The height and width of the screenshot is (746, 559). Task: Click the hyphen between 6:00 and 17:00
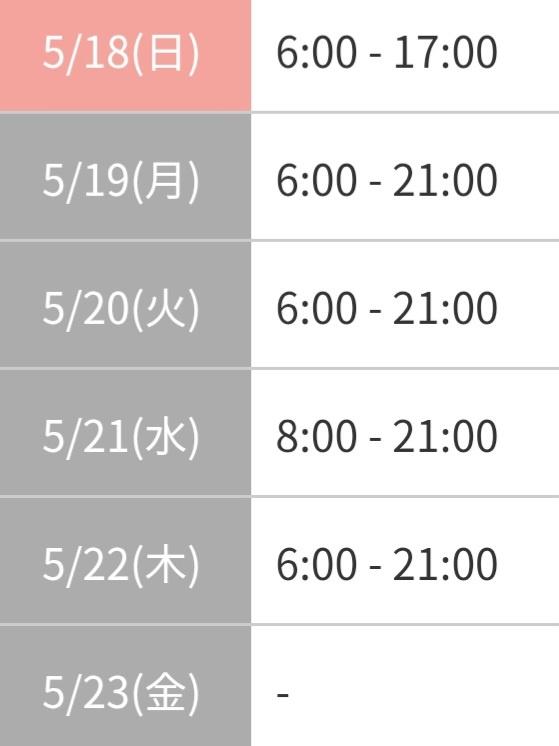375,55
